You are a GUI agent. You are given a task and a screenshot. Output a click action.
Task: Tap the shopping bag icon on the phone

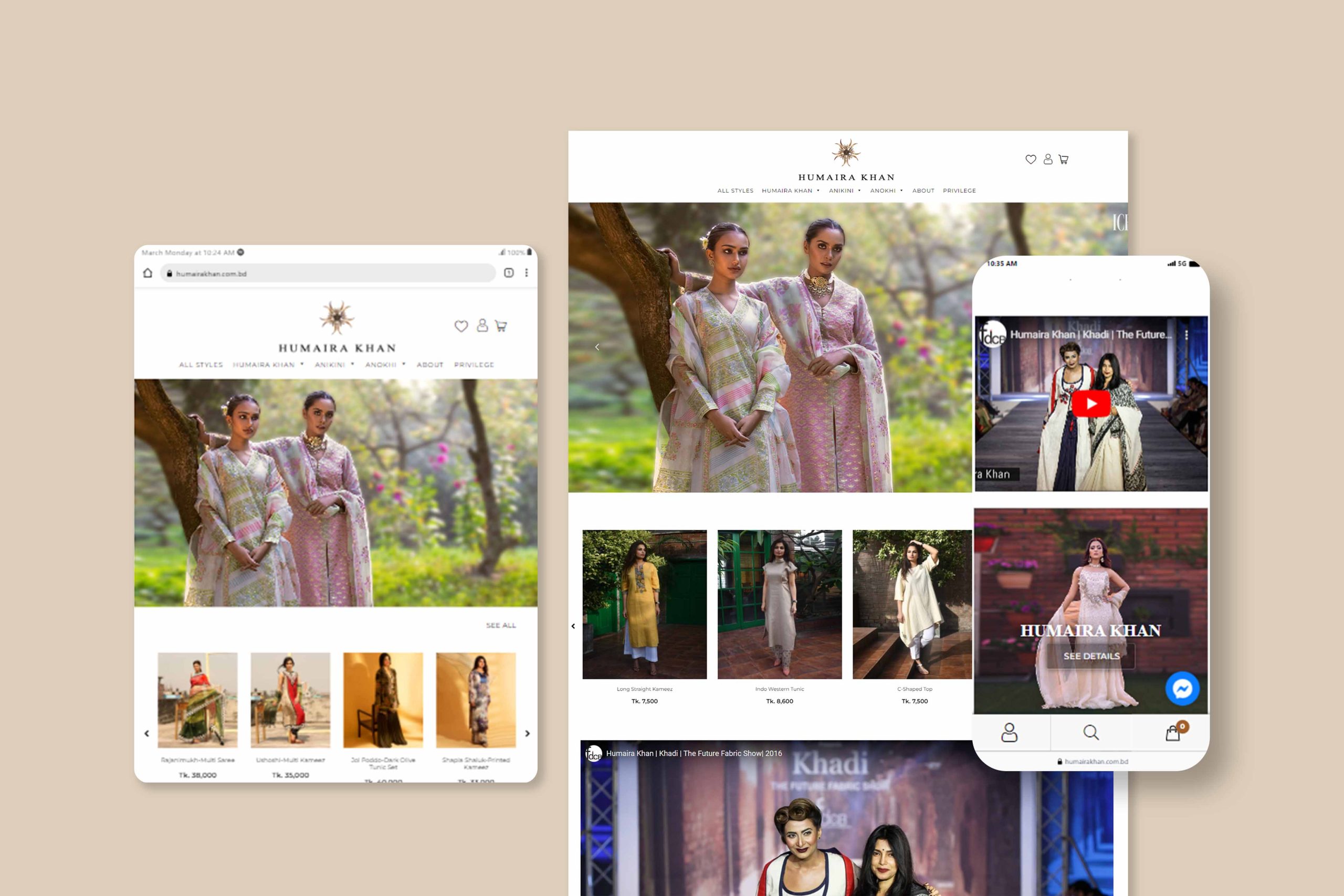tap(1172, 733)
